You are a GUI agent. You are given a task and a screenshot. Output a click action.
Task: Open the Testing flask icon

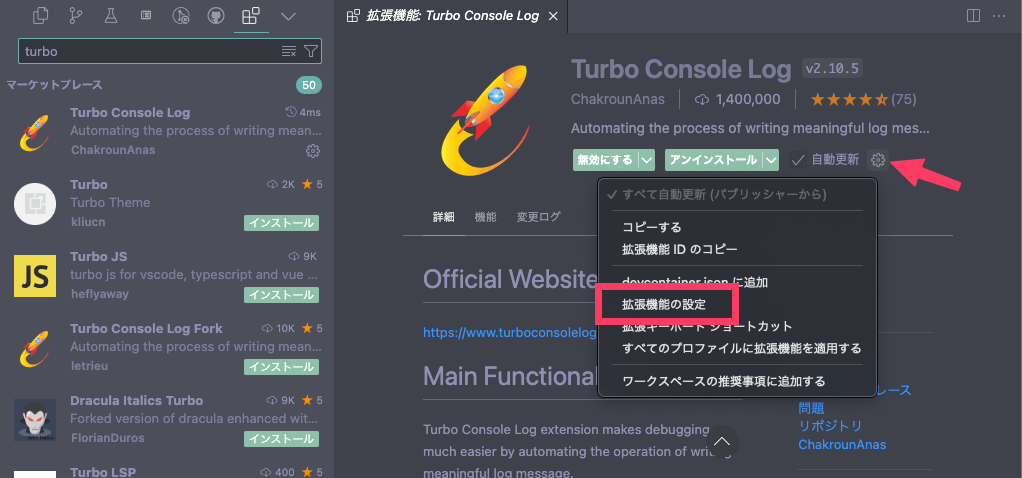point(111,16)
